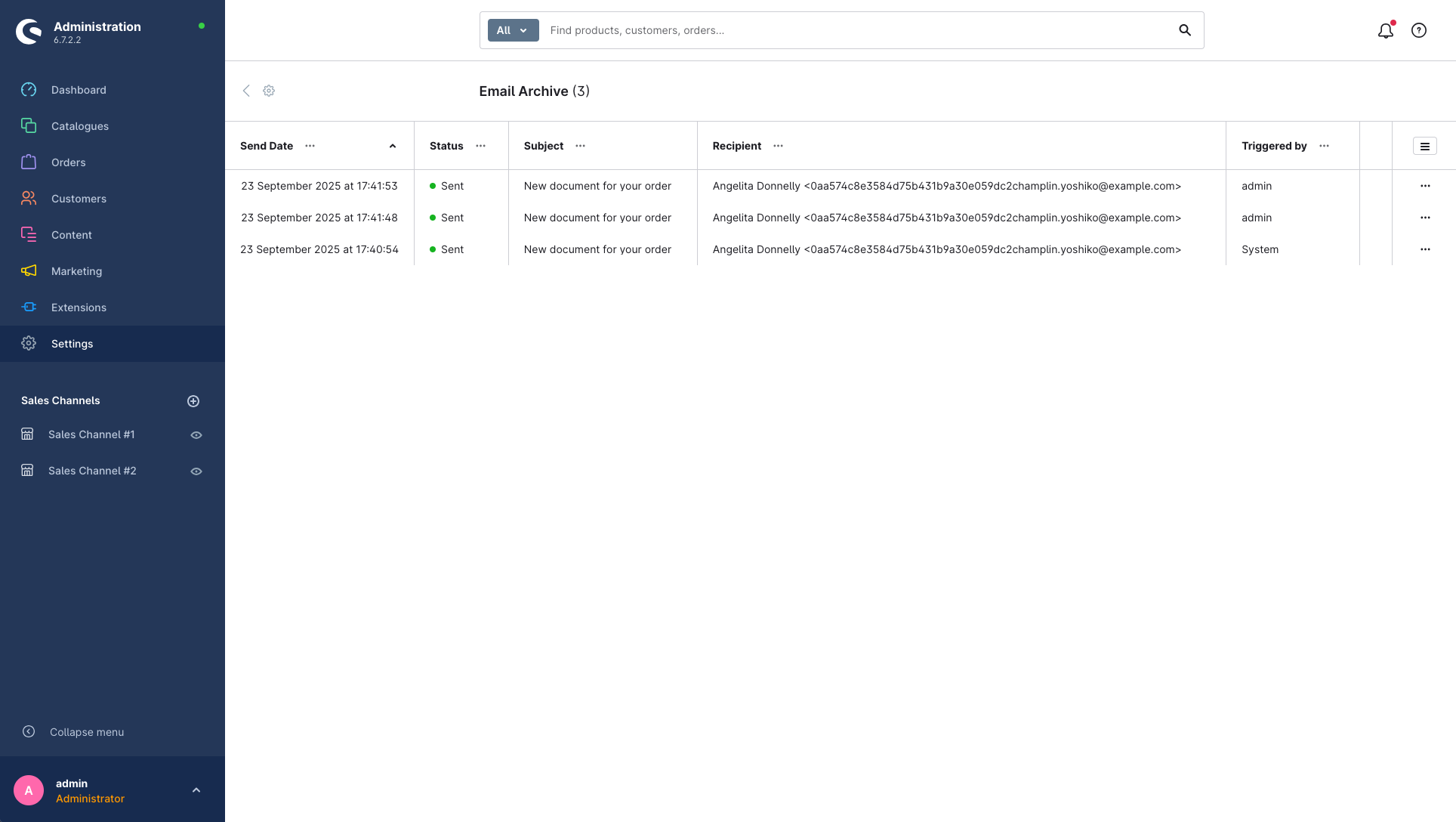
Task: Go to Customers in the sidebar
Action: click(79, 199)
